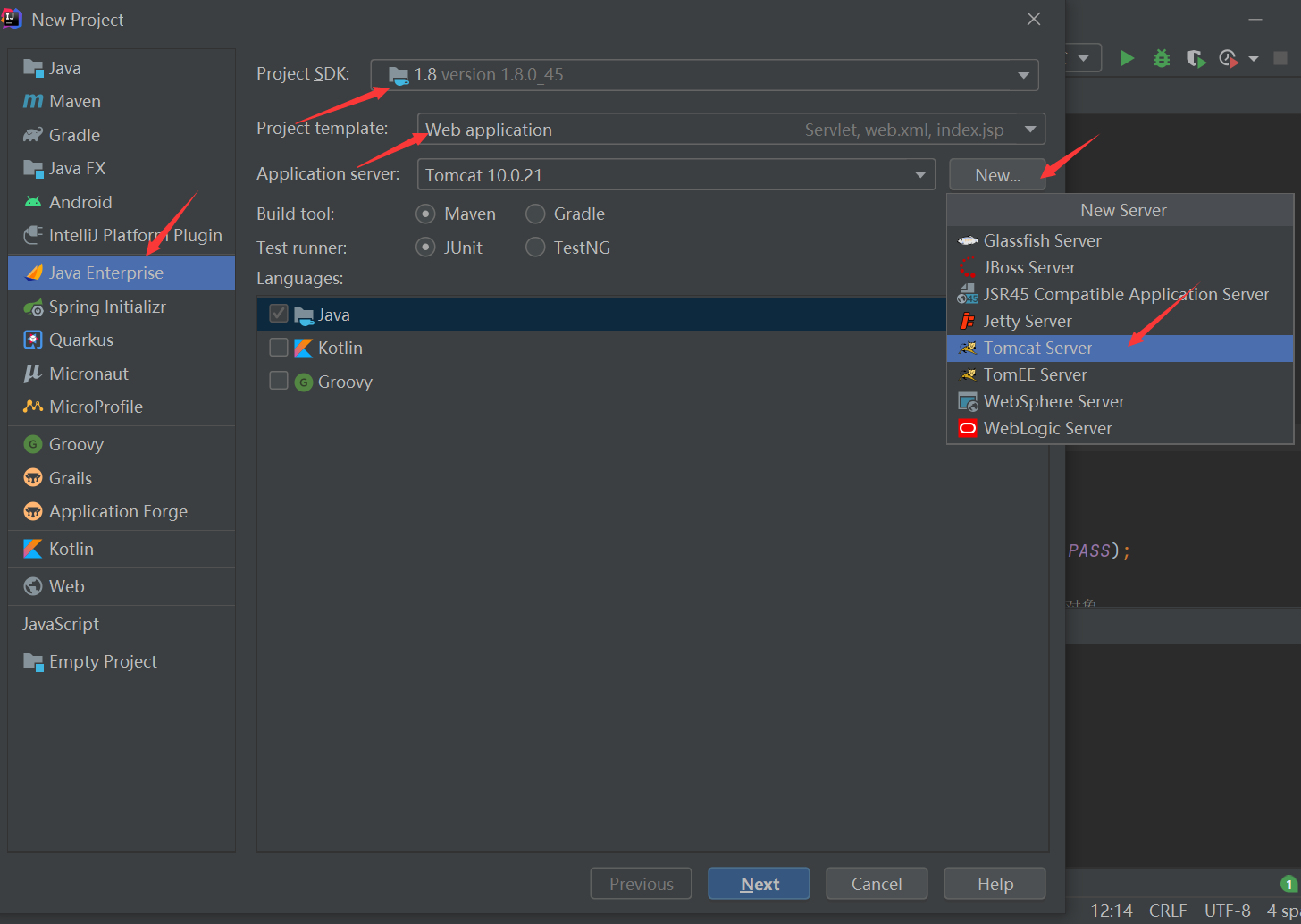
Task: Choose TomEE Server from menu
Action: [1120, 374]
